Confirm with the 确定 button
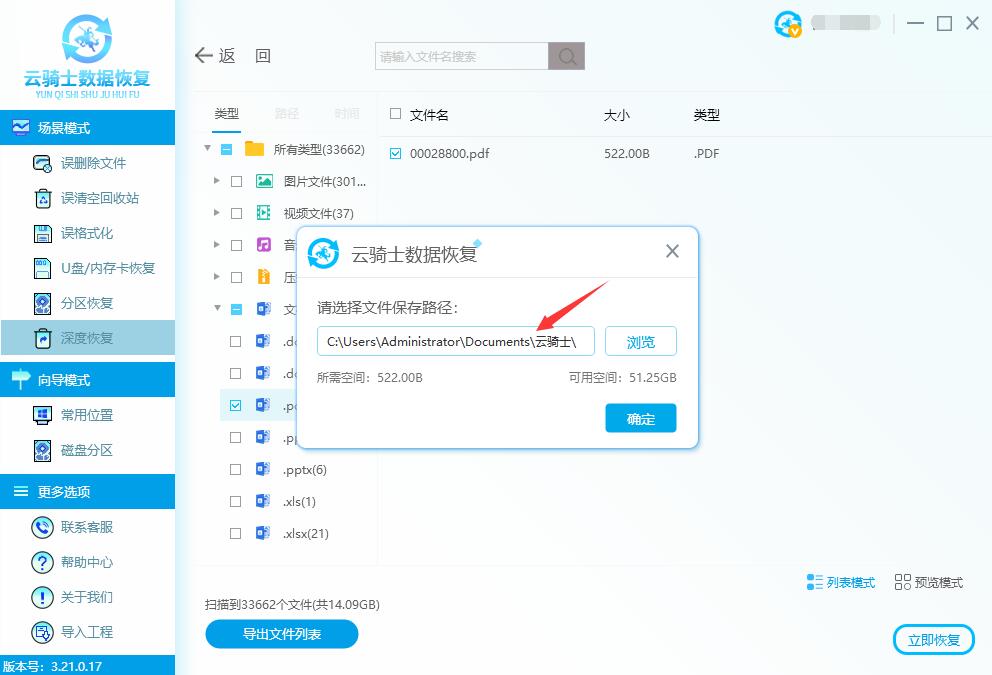992x675 pixels. pos(641,418)
